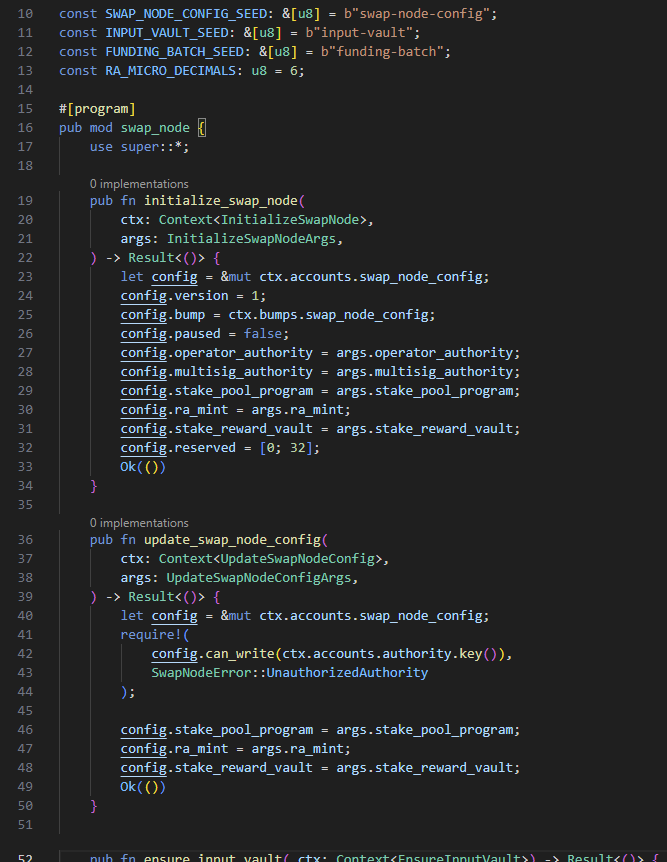The image size is (667, 862).
Task: Place cursor on line 48 args.stake_reward_vault
Action: [425, 768]
